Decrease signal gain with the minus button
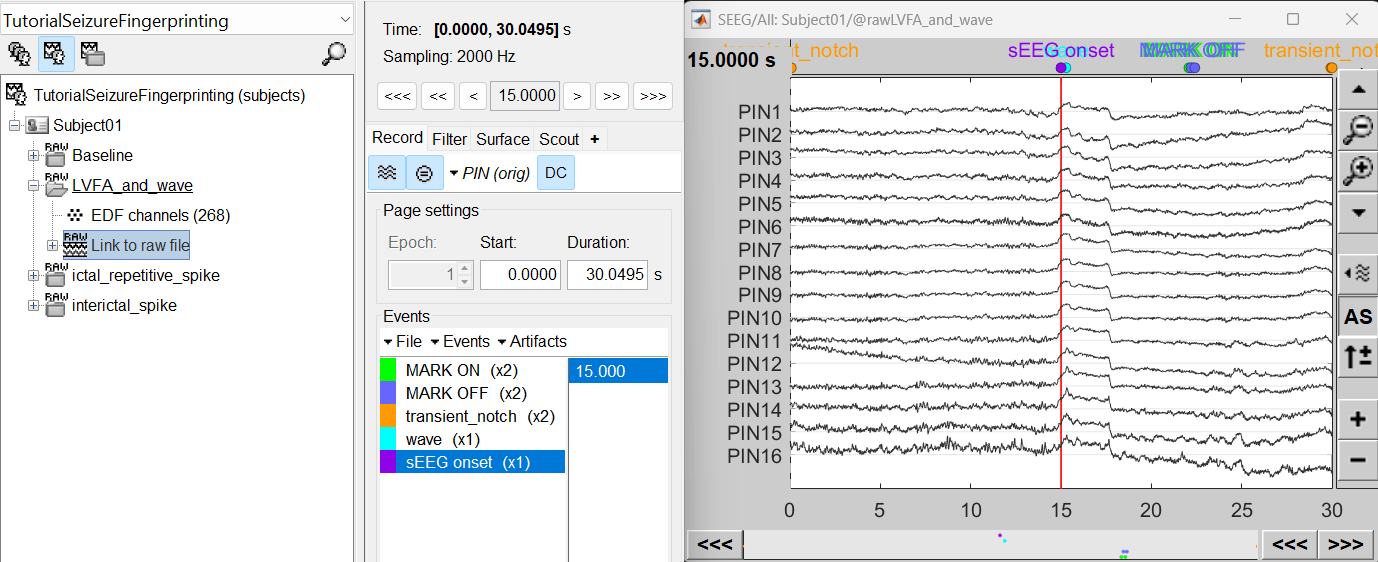Image resolution: width=1378 pixels, height=562 pixels. click(x=1357, y=460)
